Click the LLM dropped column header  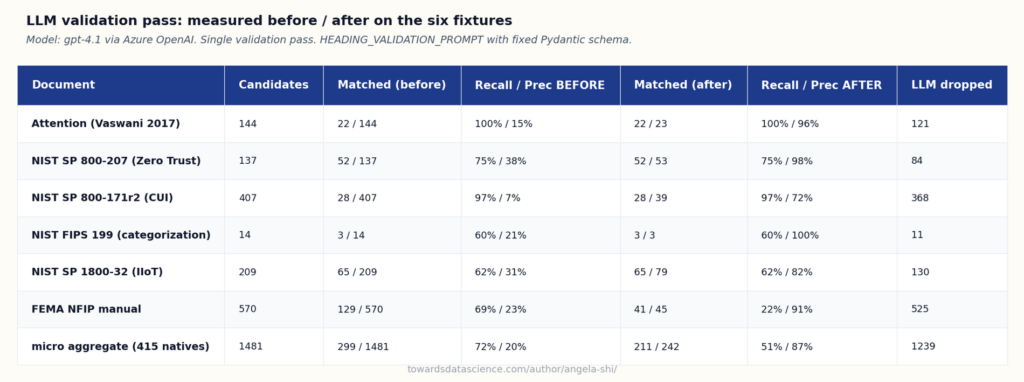pyautogui.click(x=952, y=85)
